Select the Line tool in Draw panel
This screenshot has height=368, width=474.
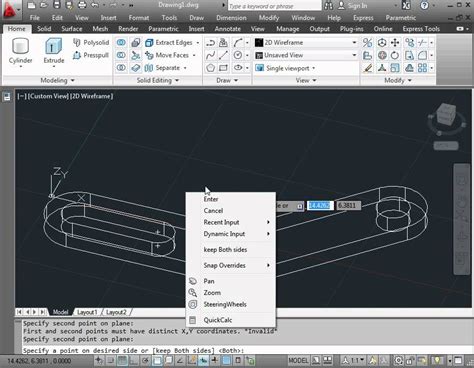click(x=223, y=55)
